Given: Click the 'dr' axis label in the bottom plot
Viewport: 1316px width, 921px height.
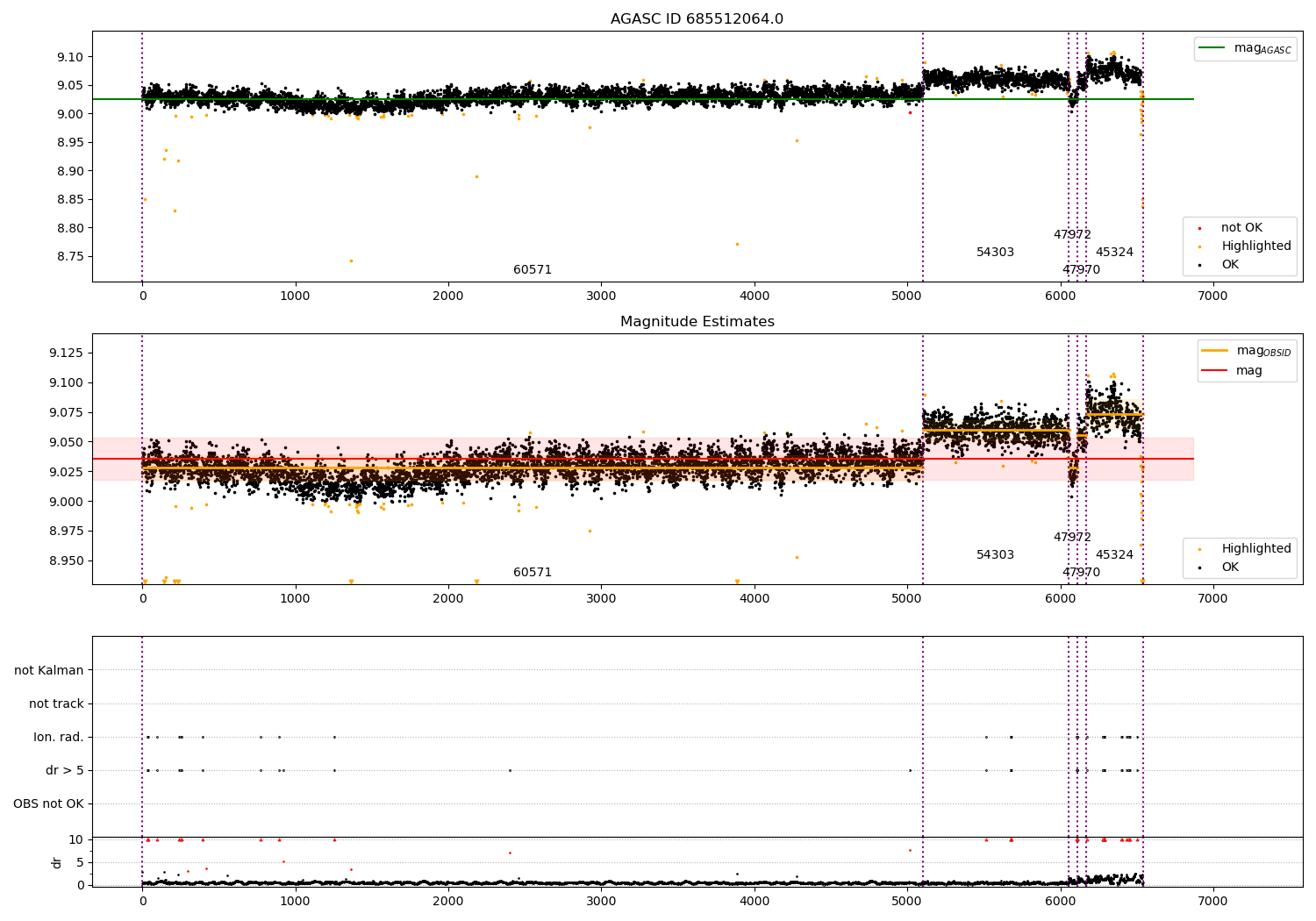Looking at the screenshot, I should click(57, 862).
